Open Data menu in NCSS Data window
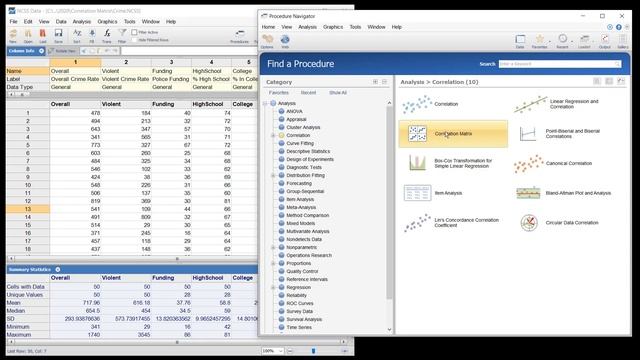 (61, 22)
